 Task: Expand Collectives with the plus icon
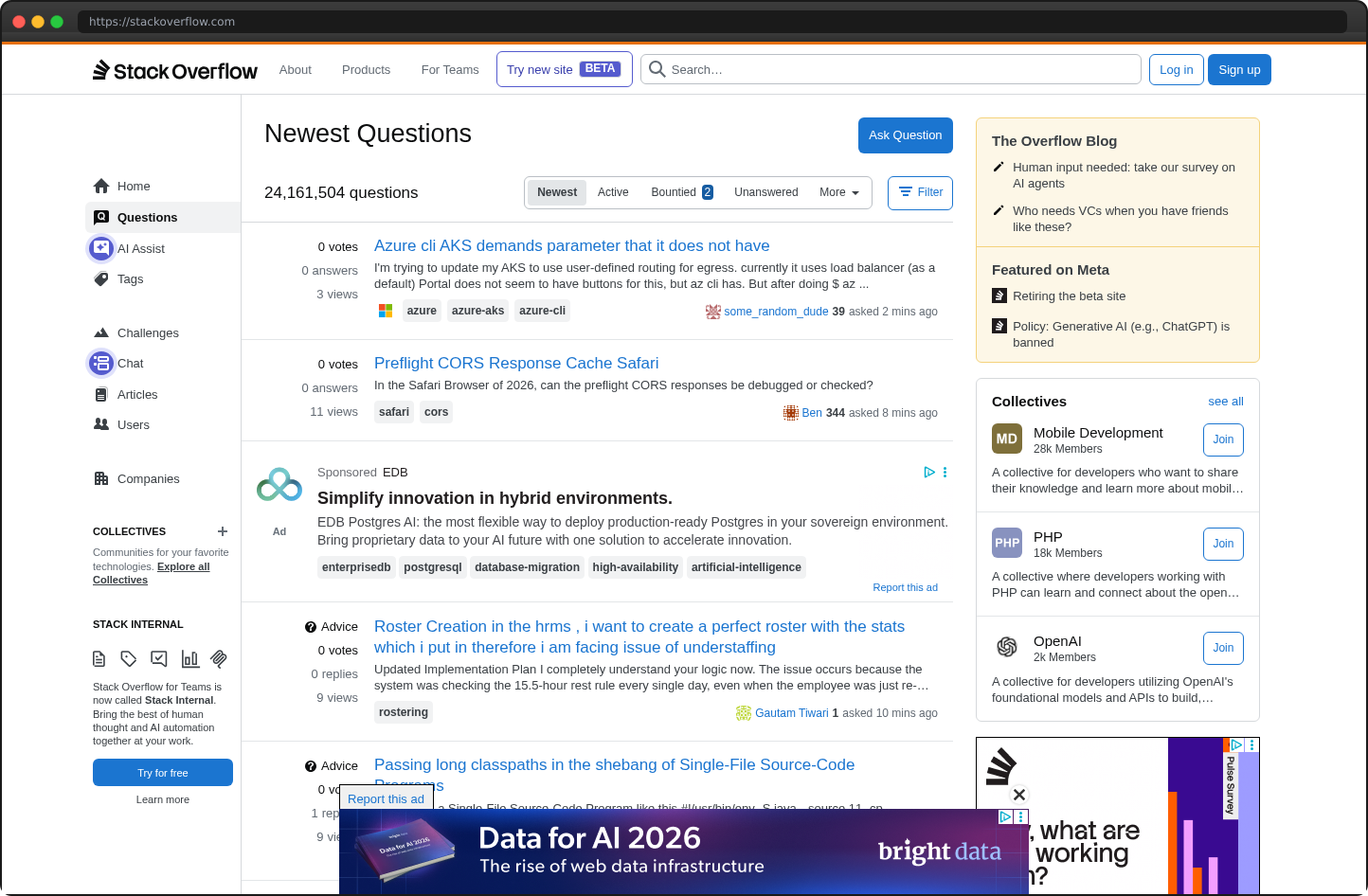click(x=222, y=531)
